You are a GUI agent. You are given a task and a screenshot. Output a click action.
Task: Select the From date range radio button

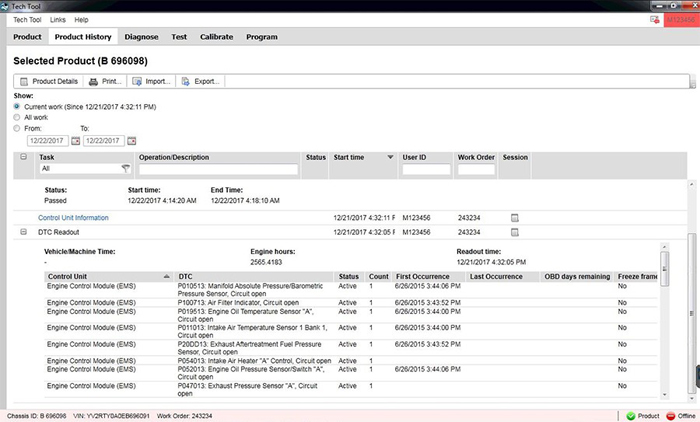[x=17, y=128]
